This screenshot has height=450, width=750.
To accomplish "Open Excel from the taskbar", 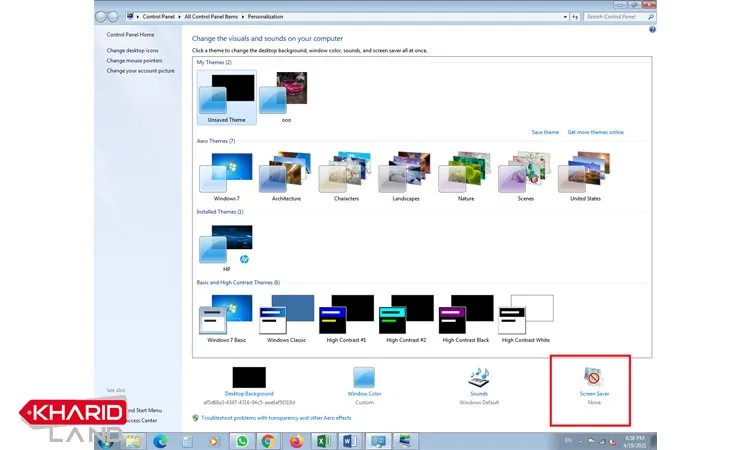I will [323, 441].
